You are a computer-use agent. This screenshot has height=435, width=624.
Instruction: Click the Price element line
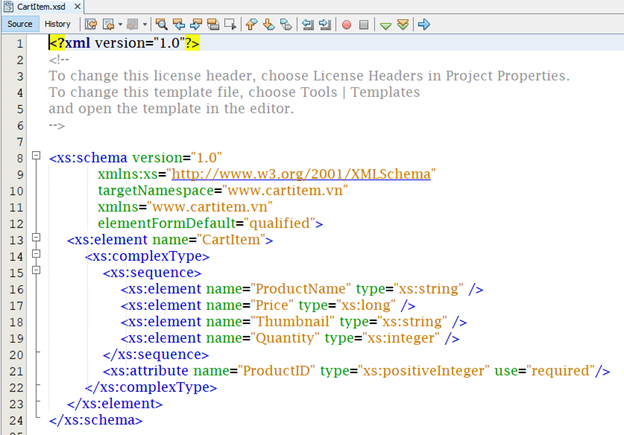pyautogui.click(x=268, y=305)
